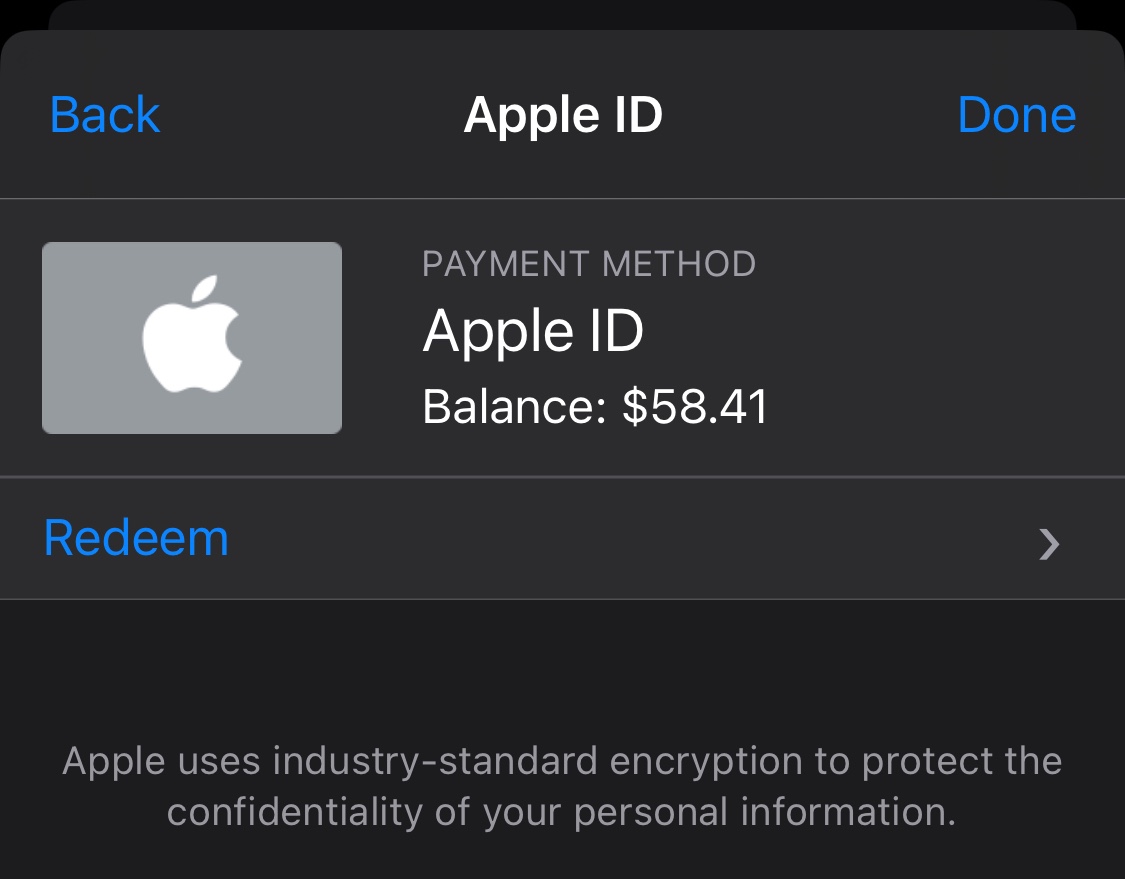This screenshot has width=1125, height=879.
Task: Tap Done to close the sheet
Action: click(1016, 115)
